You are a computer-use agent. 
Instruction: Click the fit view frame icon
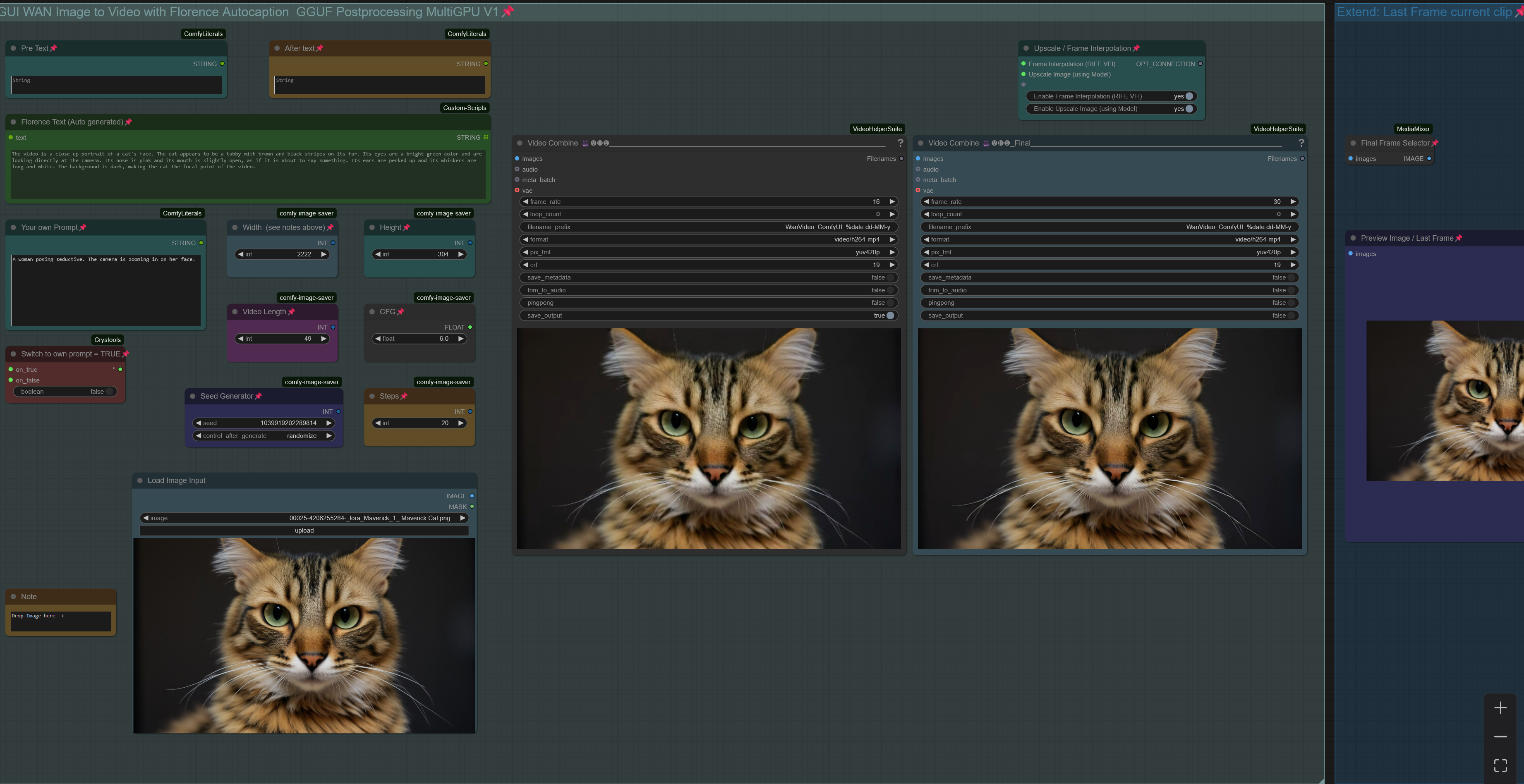(1500, 765)
